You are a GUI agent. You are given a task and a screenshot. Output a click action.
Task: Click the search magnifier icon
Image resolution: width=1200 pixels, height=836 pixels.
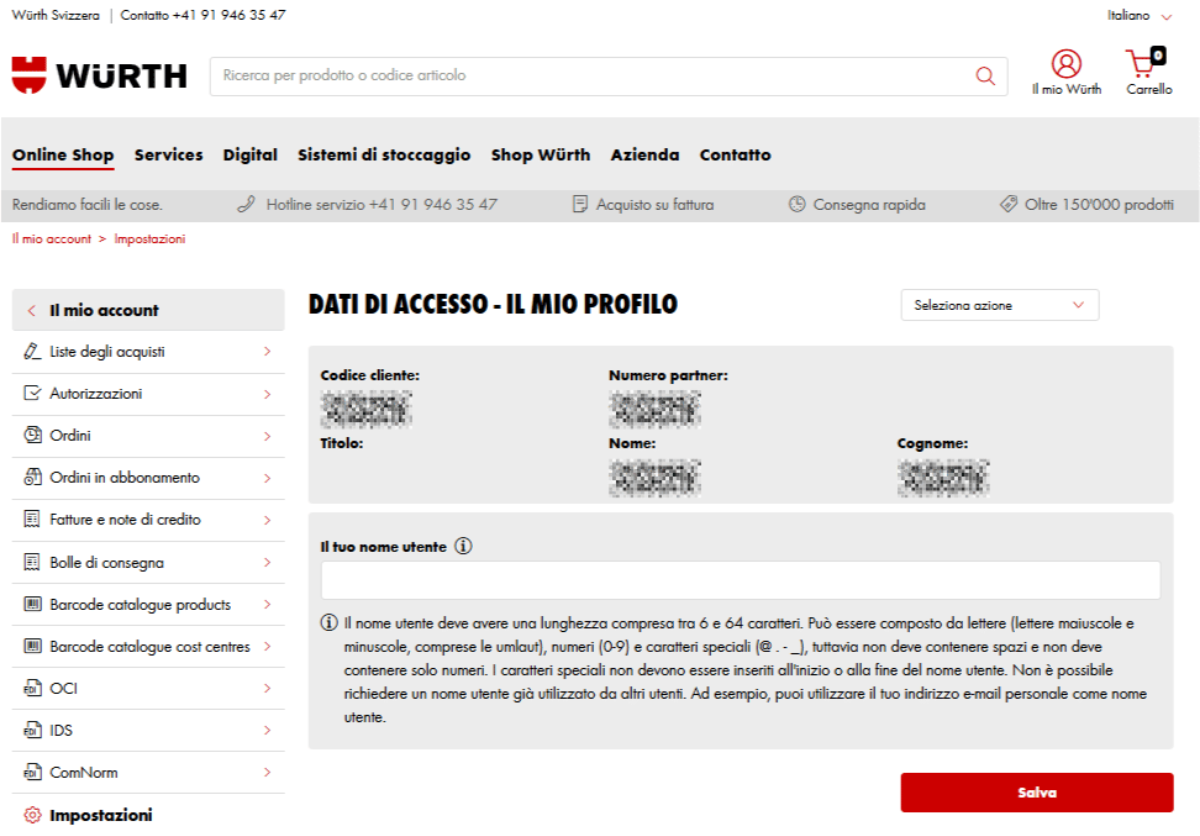tap(985, 76)
